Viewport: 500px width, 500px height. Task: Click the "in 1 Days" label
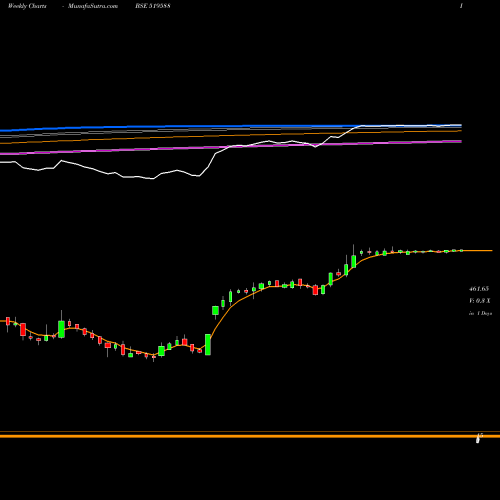tap(480, 313)
